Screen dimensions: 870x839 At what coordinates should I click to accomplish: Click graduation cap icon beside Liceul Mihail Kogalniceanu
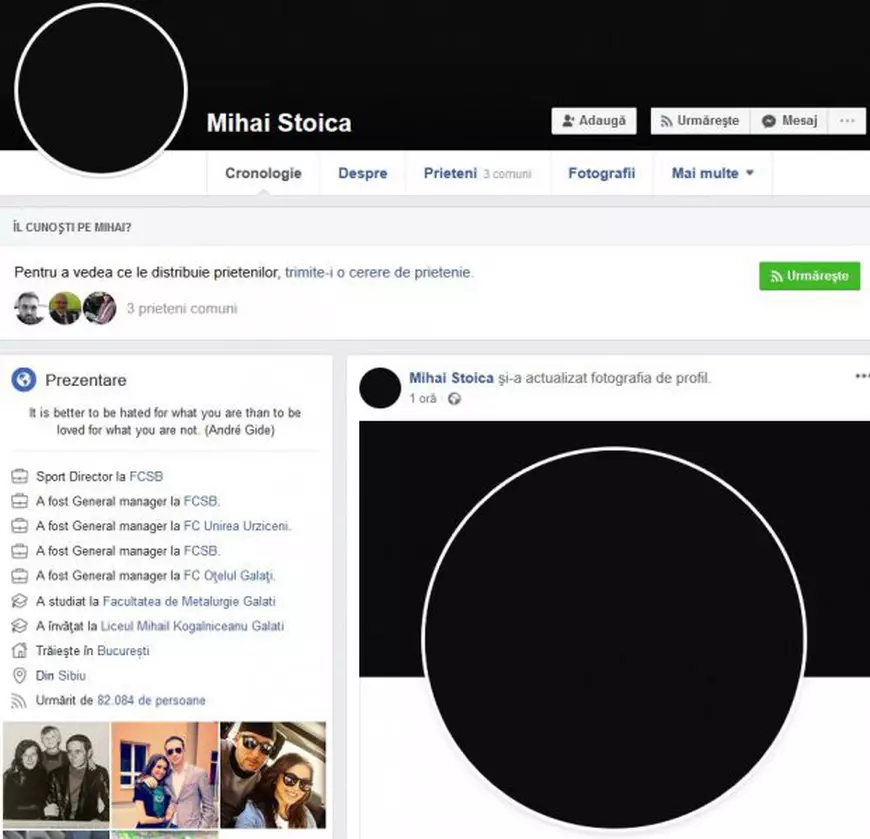coord(19,626)
